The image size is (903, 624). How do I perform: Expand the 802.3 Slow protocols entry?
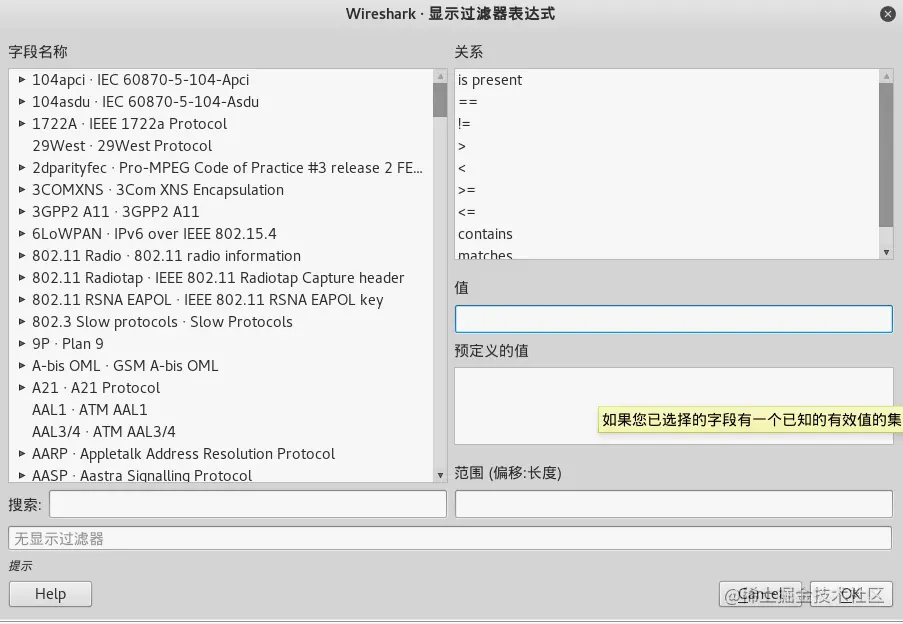(x=22, y=321)
